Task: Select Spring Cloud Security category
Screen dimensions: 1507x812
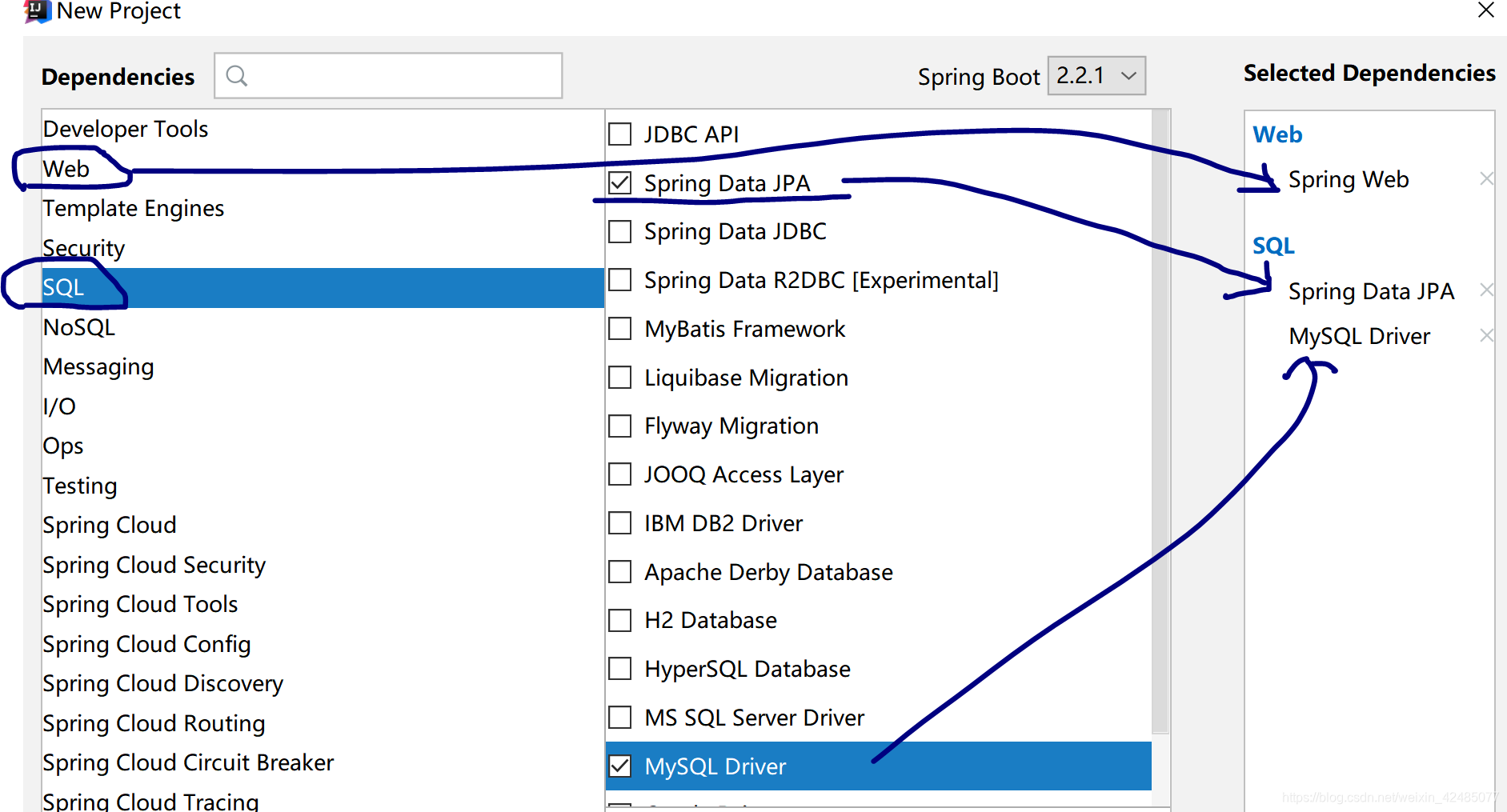Action: tap(323, 565)
